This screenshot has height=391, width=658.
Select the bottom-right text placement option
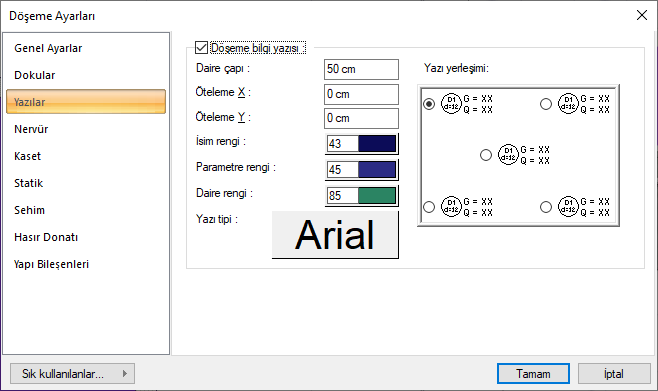coord(546,207)
